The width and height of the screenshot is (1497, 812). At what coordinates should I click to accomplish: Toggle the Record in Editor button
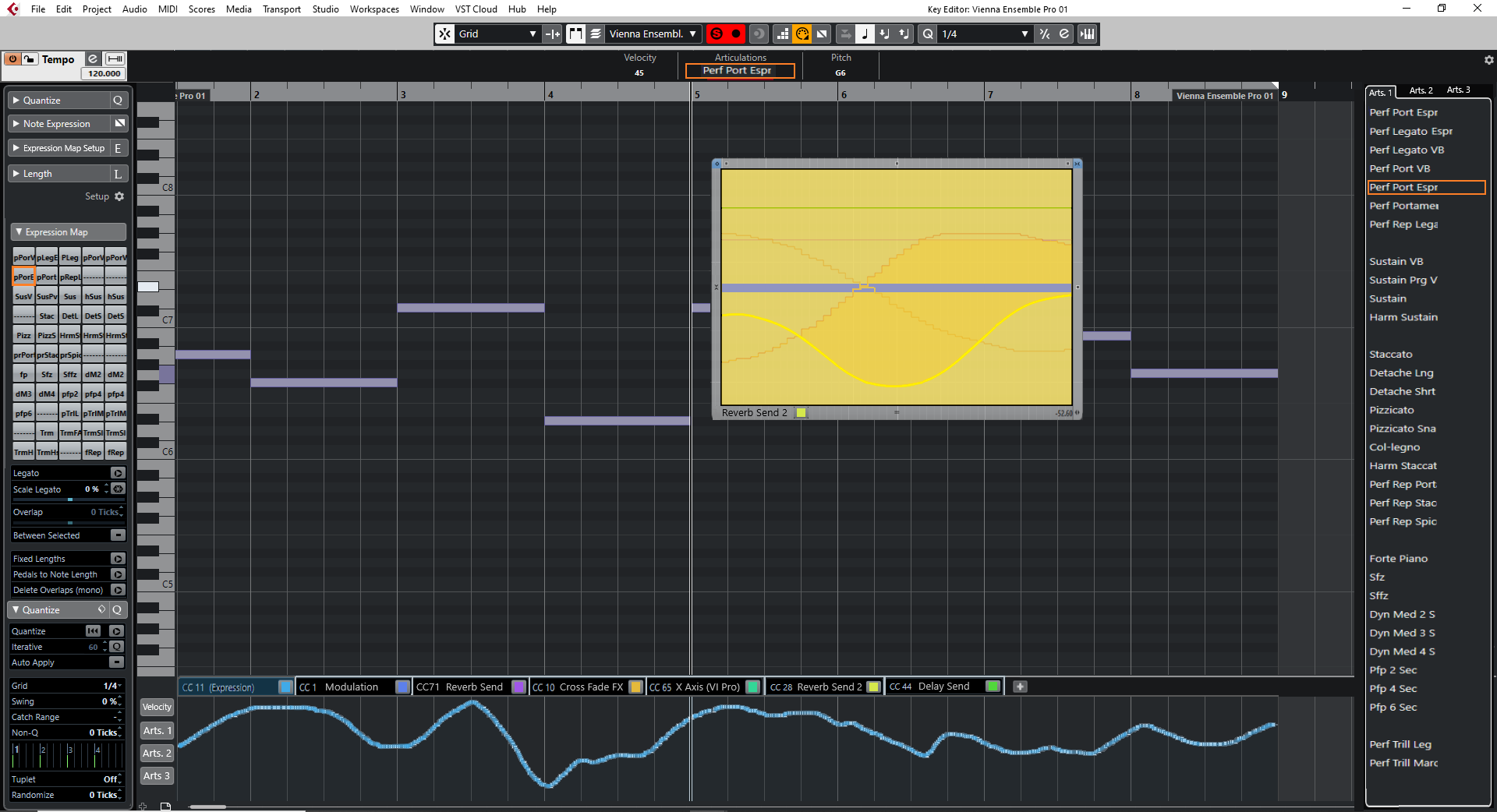tap(736, 34)
